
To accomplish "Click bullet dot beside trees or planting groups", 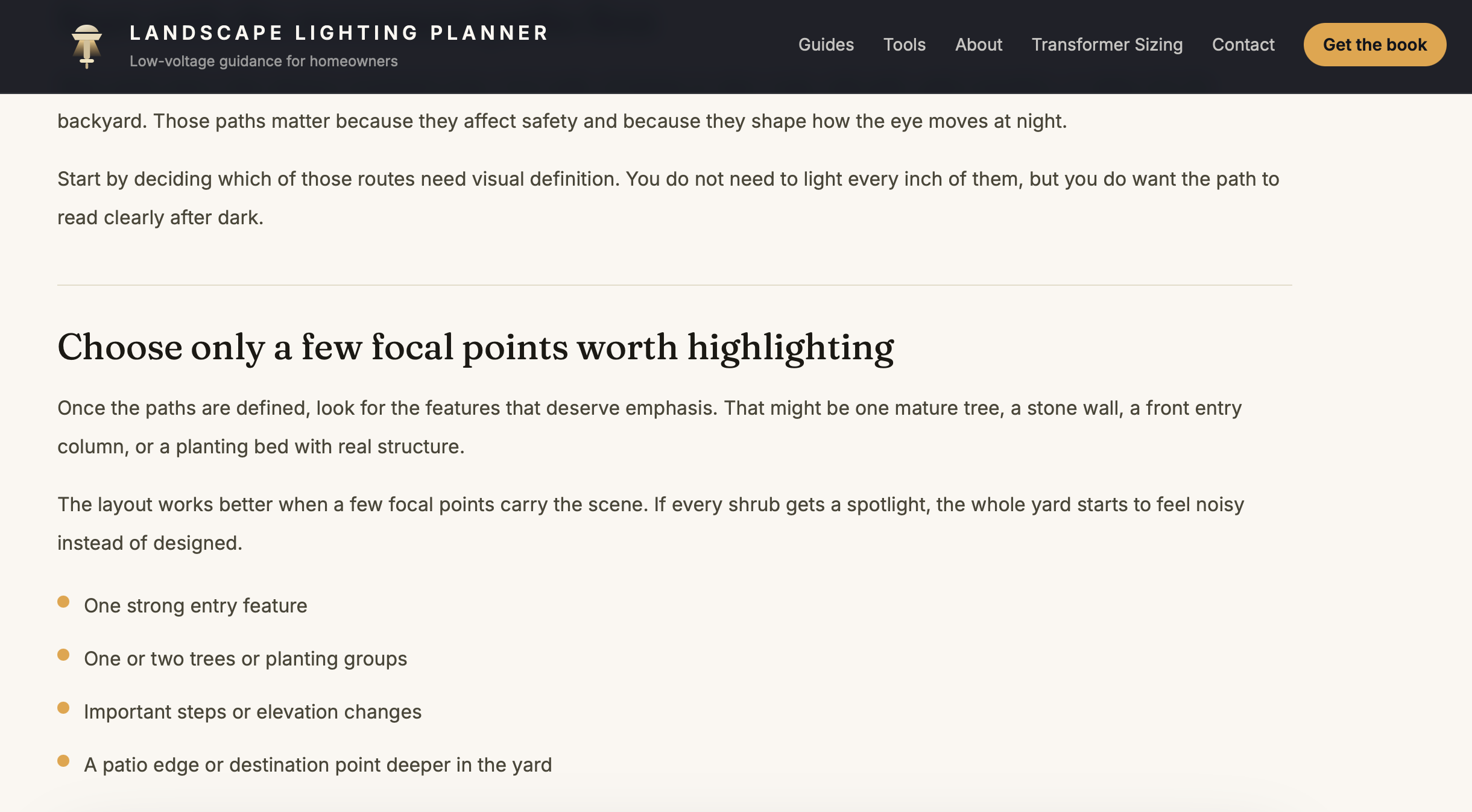I will click(63, 655).
